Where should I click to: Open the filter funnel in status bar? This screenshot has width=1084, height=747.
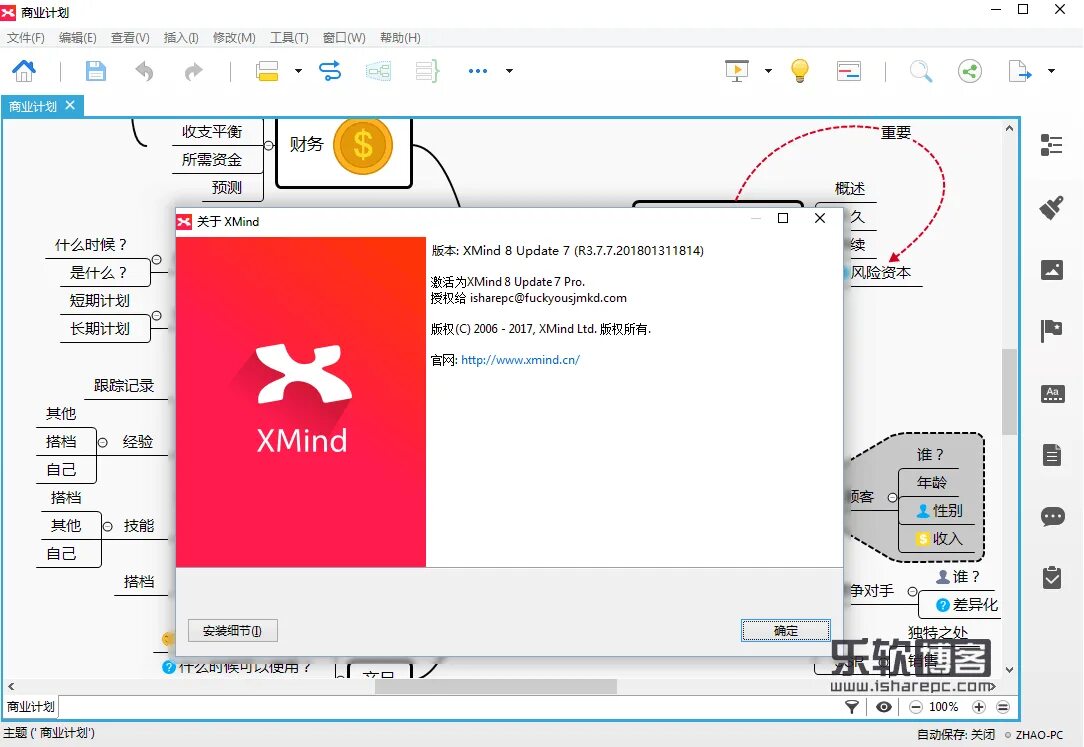852,706
